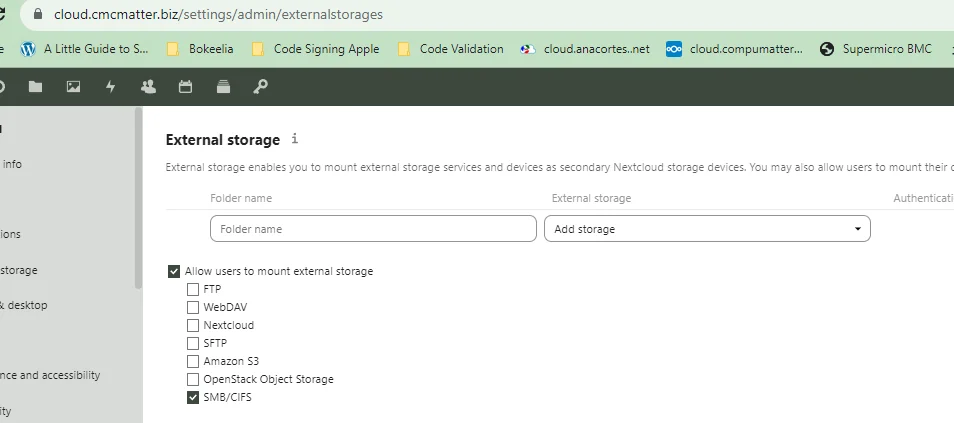Open the Add storage dropdown
Image resolution: width=954 pixels, height=423 pixels.
click(706, 229)
